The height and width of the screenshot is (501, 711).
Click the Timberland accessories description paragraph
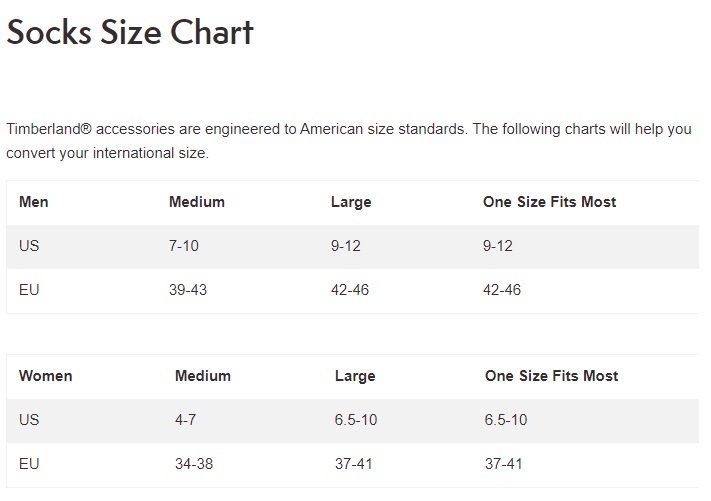coord(348,141)
